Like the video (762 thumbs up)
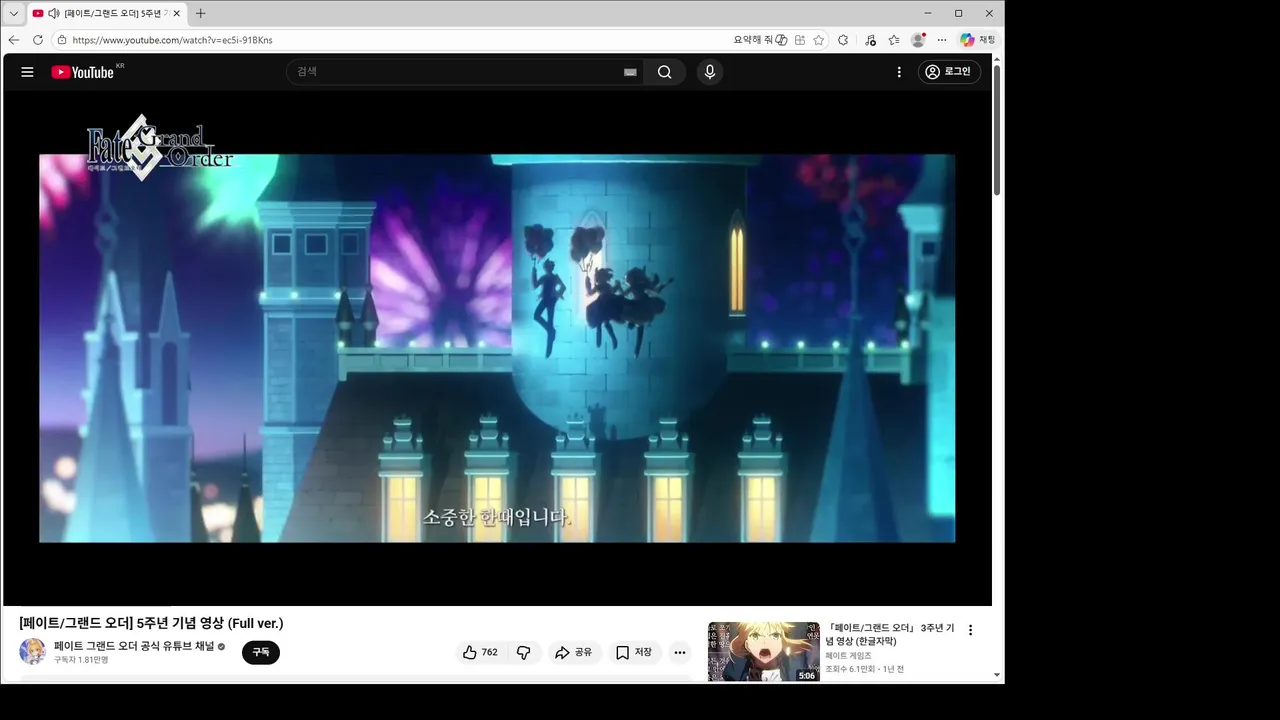 tap(480, 652)
